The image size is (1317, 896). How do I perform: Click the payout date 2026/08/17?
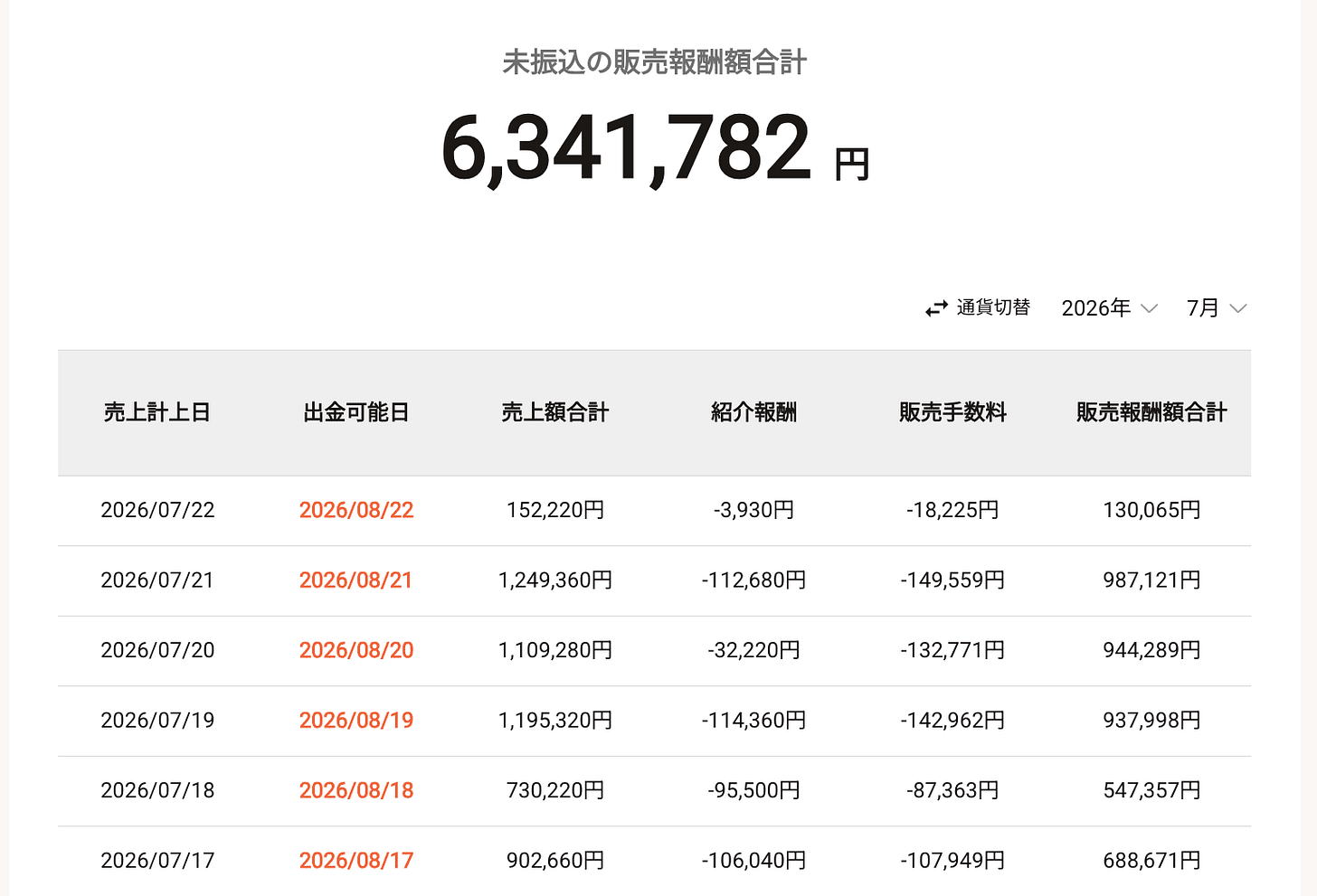click(x=356, y=861)
